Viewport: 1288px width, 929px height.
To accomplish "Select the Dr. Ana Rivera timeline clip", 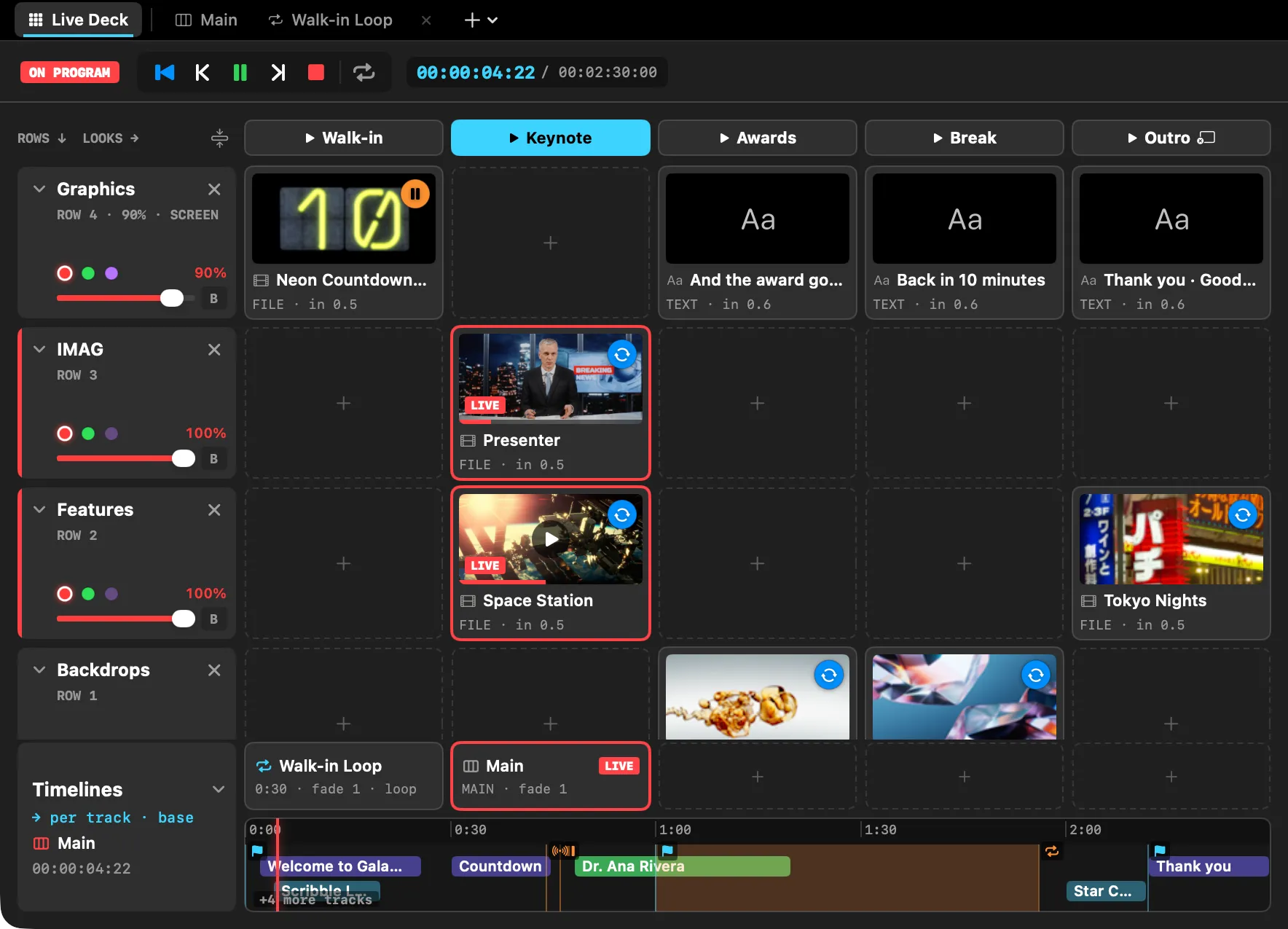I will (x=682, y=866).
